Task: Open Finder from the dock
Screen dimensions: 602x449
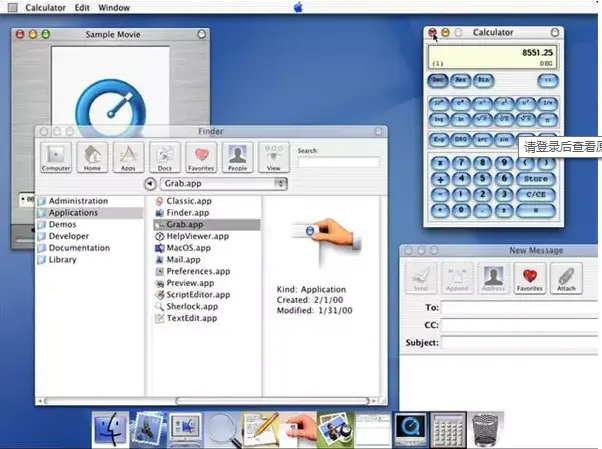Action: pyautogui.click(x=110, y=429)
